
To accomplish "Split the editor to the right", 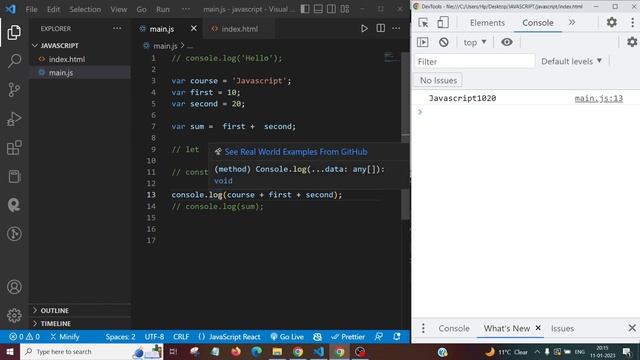I will coord(380,28).
